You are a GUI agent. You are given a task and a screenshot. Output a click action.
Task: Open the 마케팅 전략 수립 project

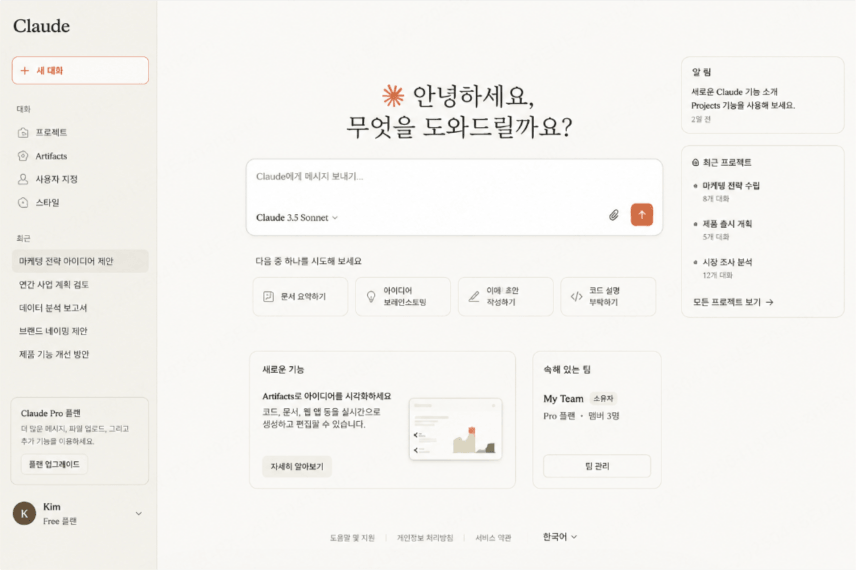tap(731, 186)
